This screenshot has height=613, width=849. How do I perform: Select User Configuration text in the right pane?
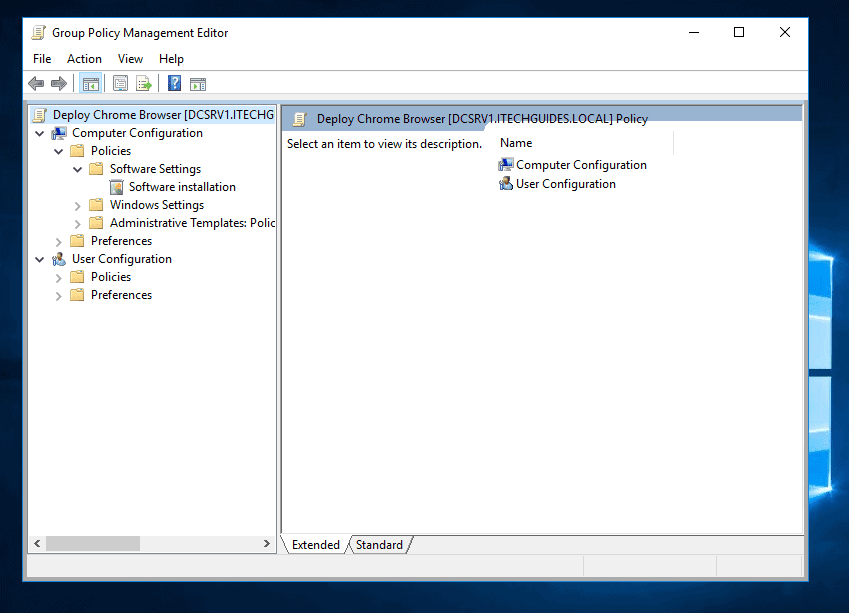pyautogui.click(x=566, y=184)
